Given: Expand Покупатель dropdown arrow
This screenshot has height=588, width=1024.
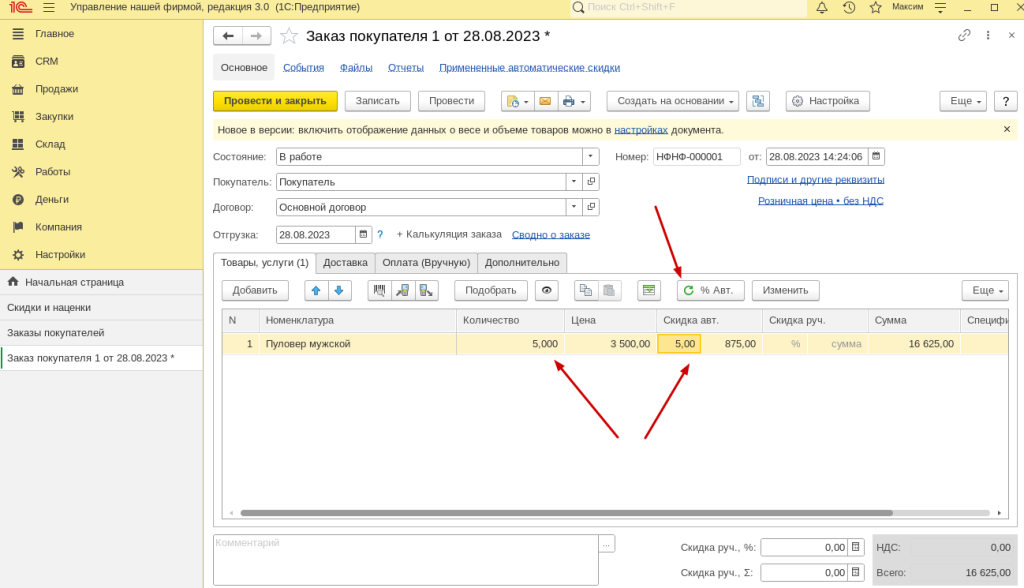Looking at the screenshot, I should (x=573, y=182).
